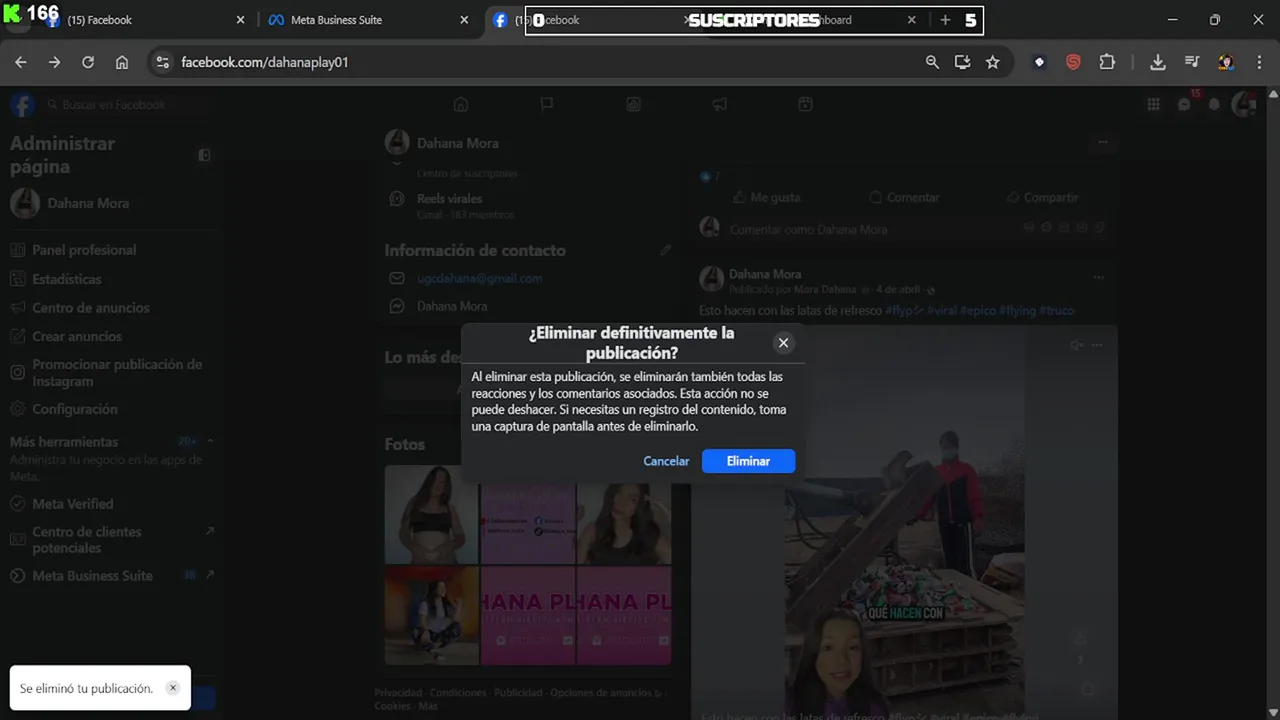Collapse the Administrar página sidebar

click(x=204, y=155)
